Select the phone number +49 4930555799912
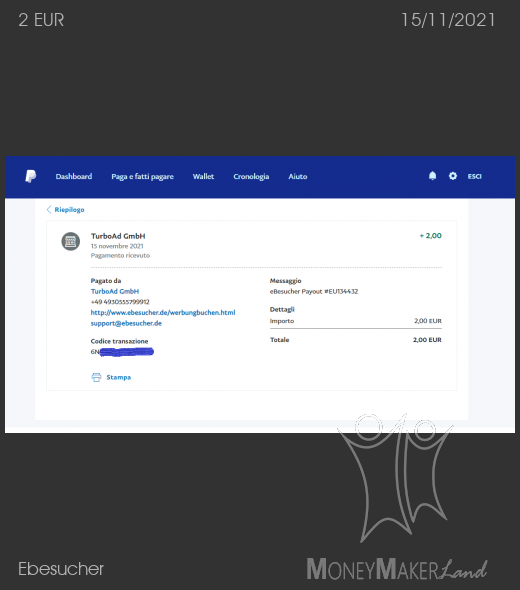 point(120,302)
